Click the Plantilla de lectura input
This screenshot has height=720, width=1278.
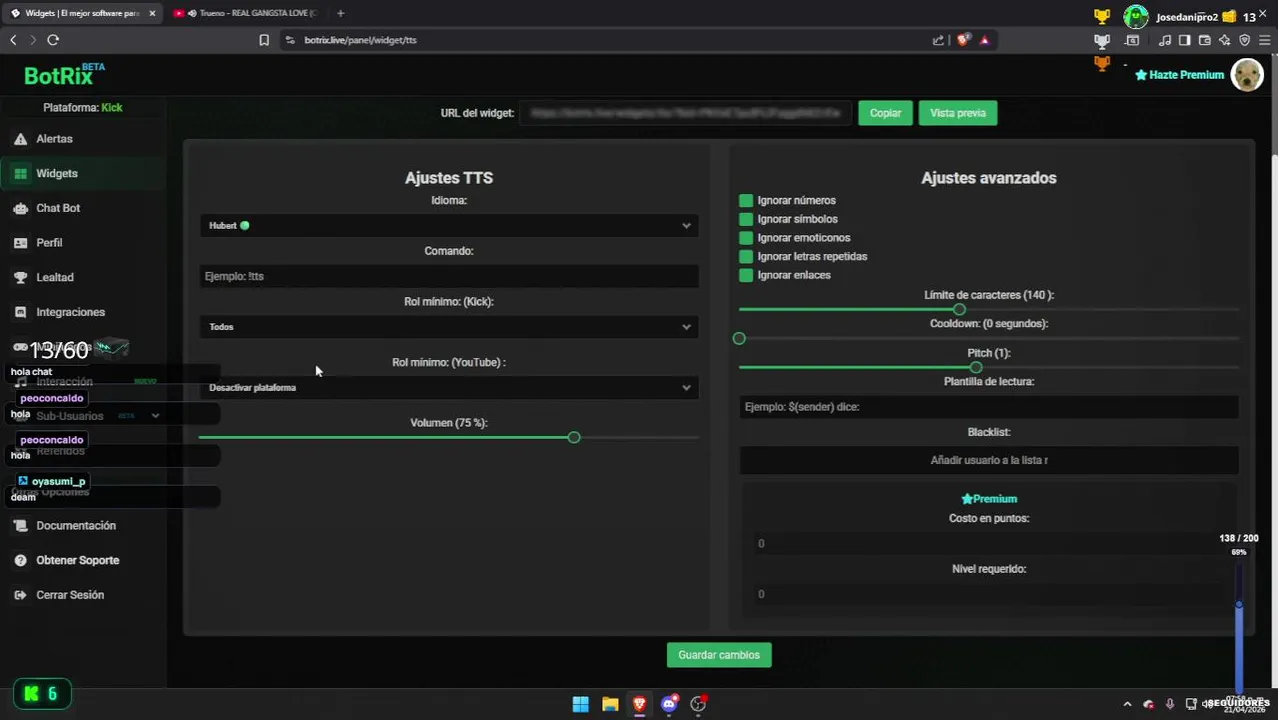click(989, 407)
